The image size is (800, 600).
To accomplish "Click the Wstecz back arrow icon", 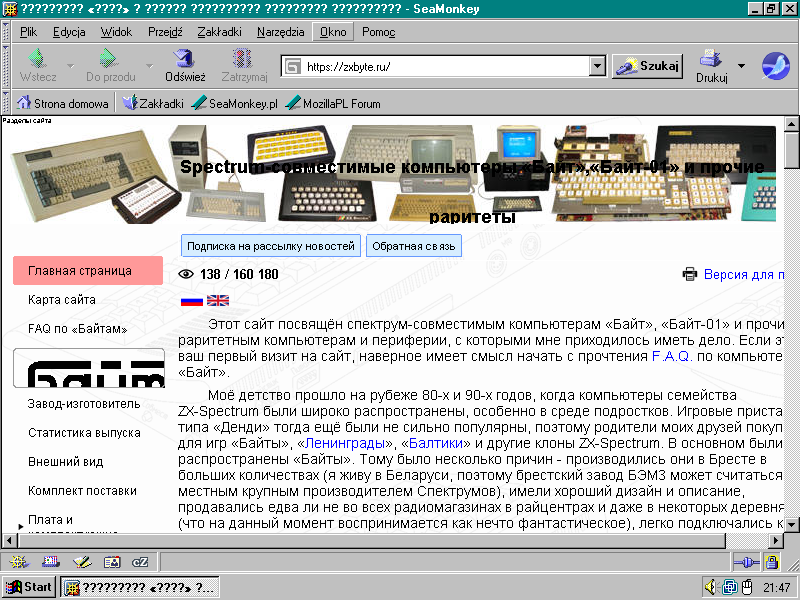I will pyautogui.click(x=37, y=58).
